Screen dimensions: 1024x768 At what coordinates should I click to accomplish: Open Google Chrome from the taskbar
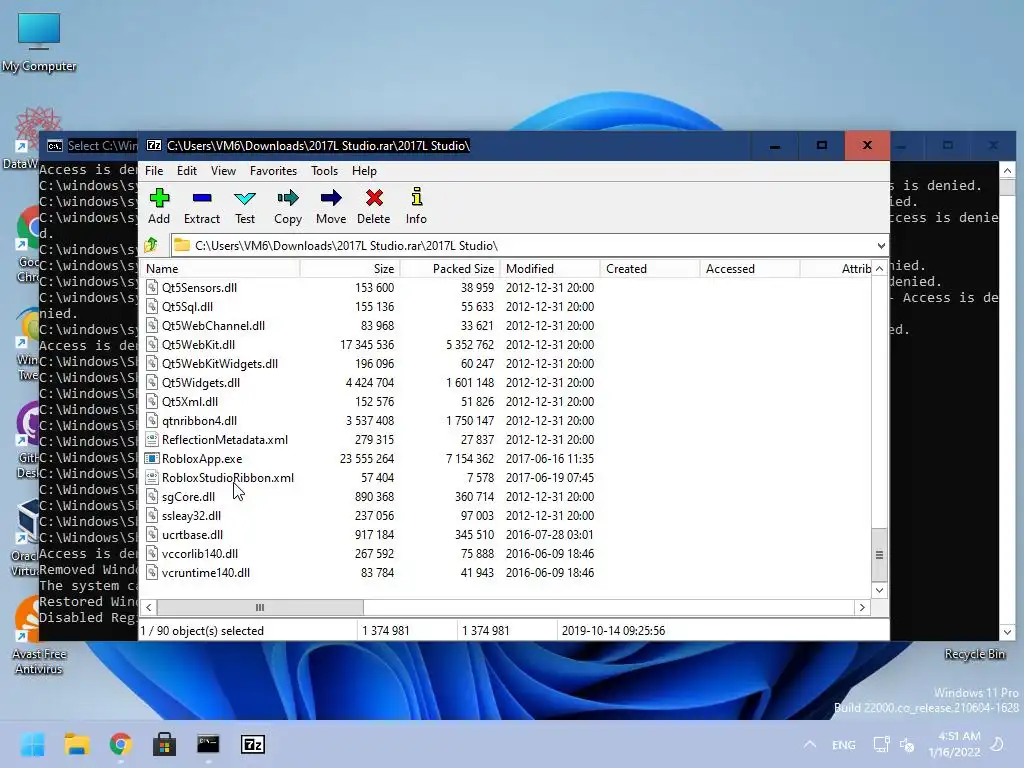click(x=120, y=744)
